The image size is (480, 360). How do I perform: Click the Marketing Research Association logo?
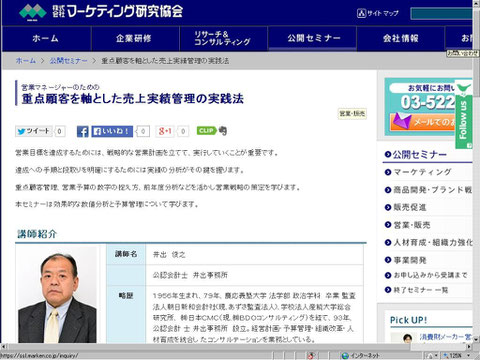pyautogui.click(x=101, y=12)
